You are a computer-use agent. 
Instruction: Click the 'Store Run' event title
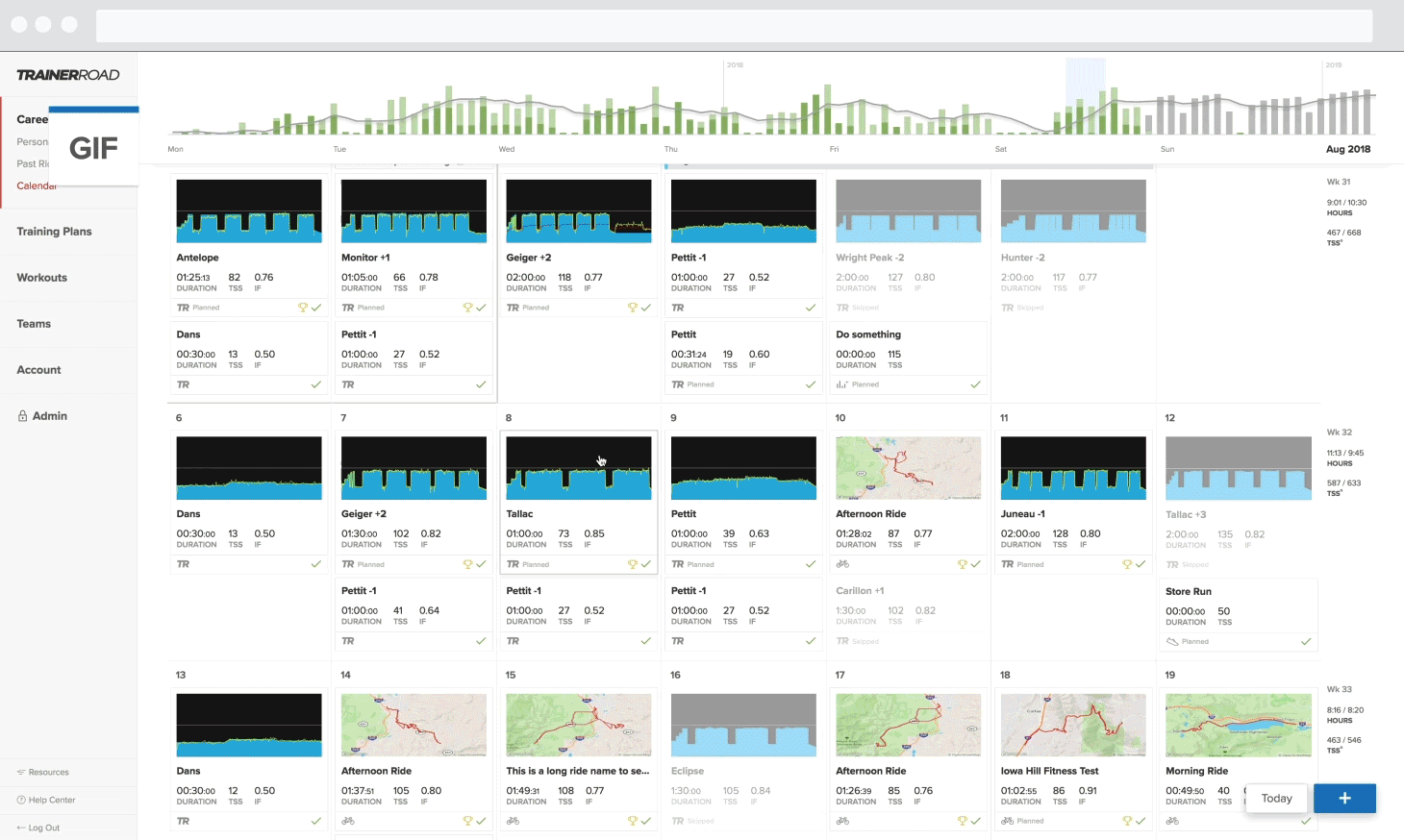pyautogui.click(x=1189, y=592)
